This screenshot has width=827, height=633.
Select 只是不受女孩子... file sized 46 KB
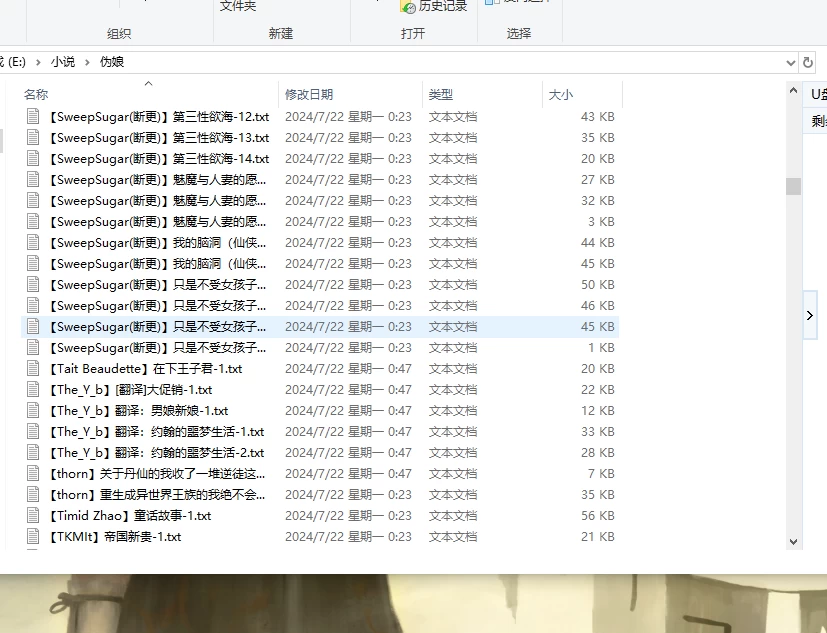coord(320,306)
